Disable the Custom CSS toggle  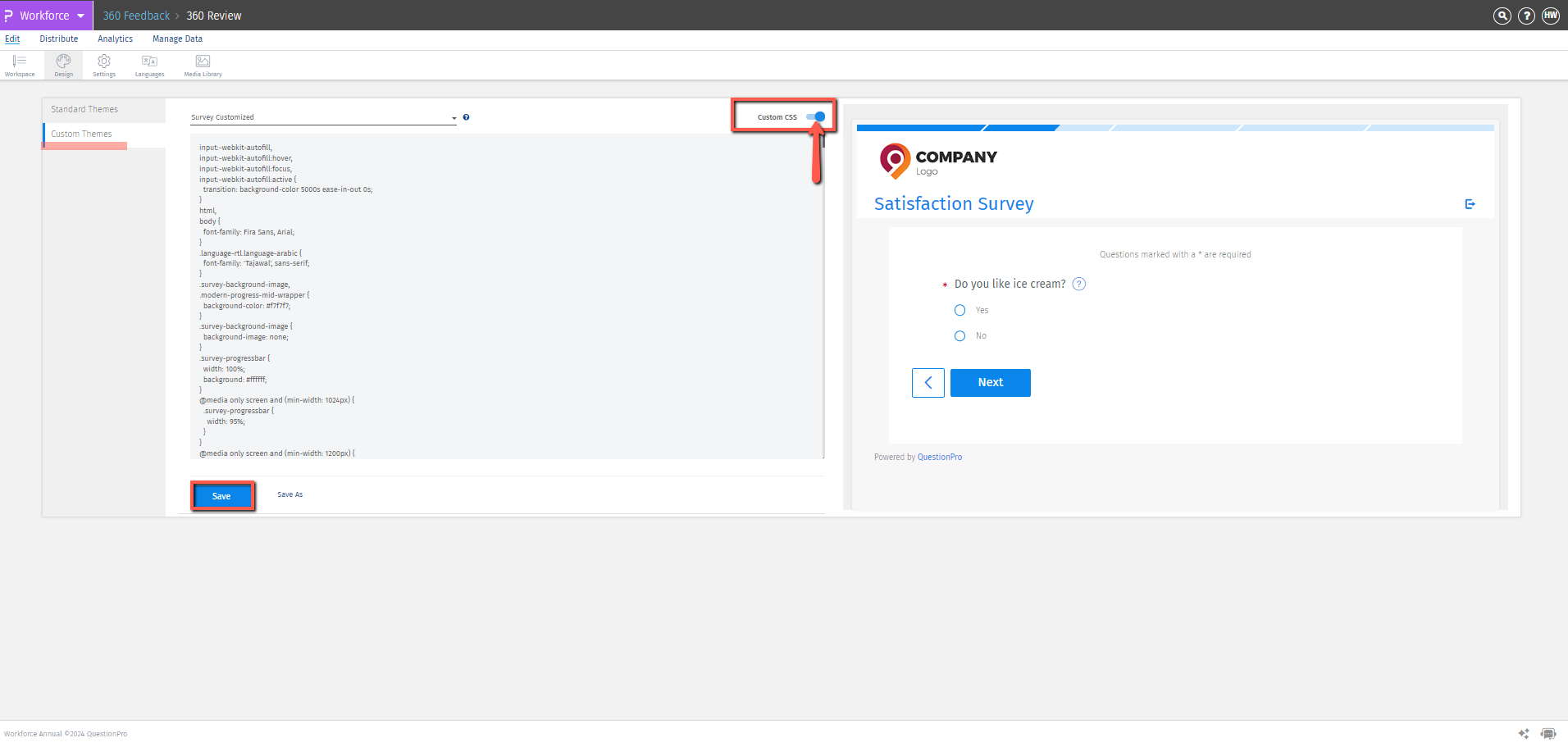point(817,116)
